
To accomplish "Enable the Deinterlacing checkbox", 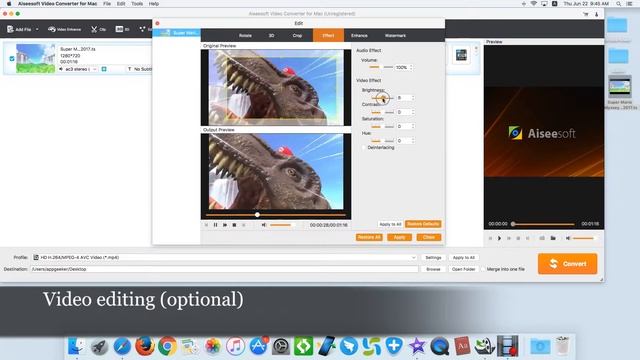I will [364, 148].
